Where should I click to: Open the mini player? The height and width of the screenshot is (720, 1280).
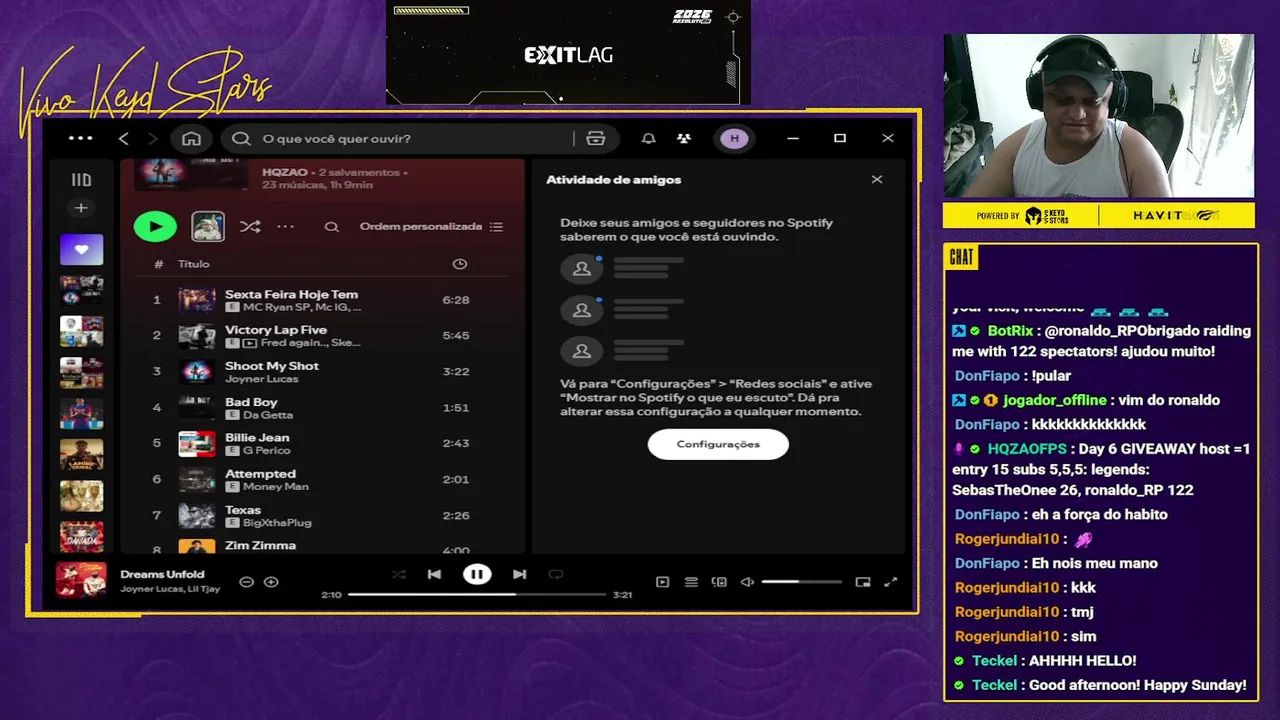(x=863, y=582)
